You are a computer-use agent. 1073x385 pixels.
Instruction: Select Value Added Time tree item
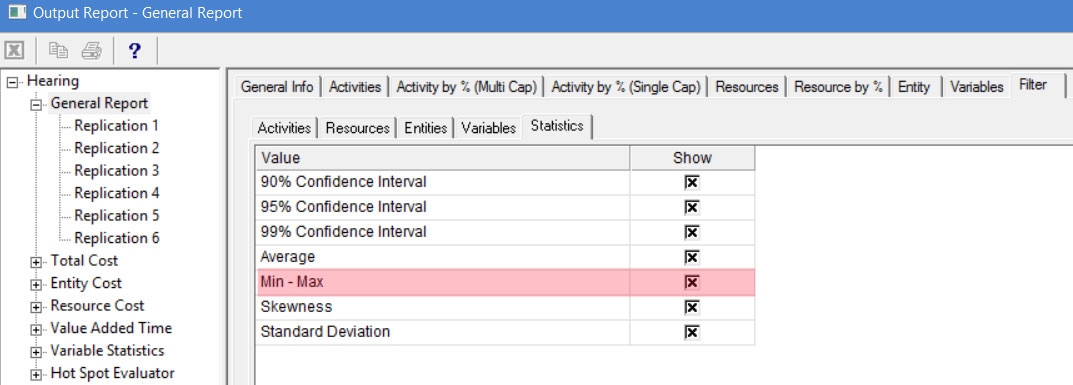pos(111,328)
